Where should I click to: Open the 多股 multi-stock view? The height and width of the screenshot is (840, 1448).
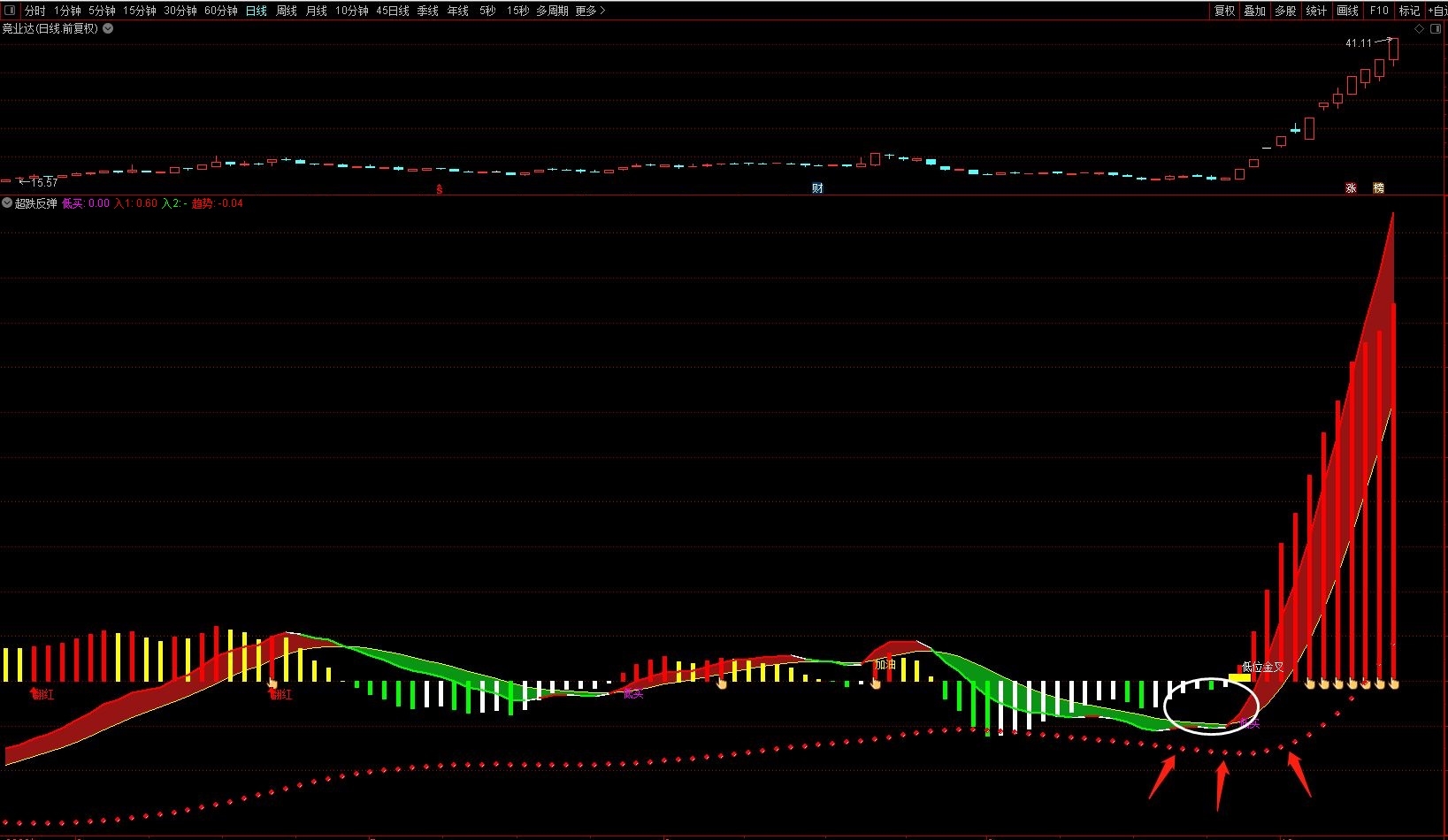pos(1285,11)
